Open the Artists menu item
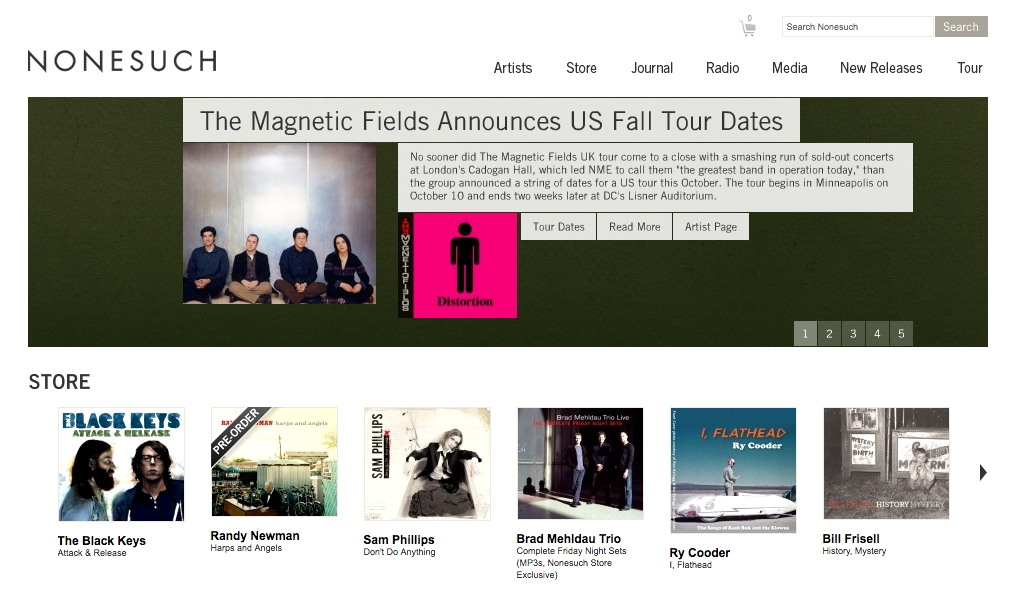This screenshot has width=1015, height=603. tap(512, 68)
